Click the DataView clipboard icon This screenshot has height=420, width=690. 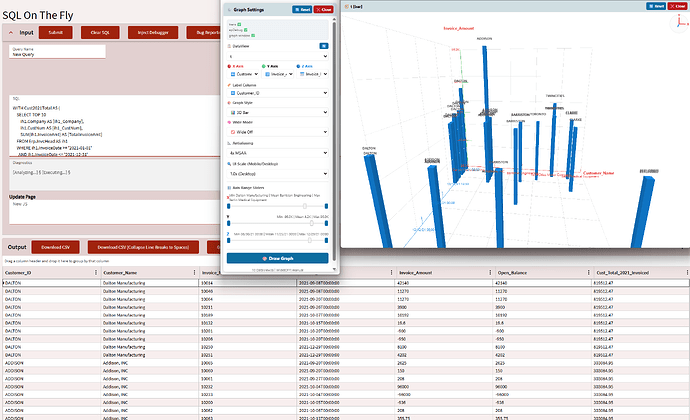tap(229, 46)
